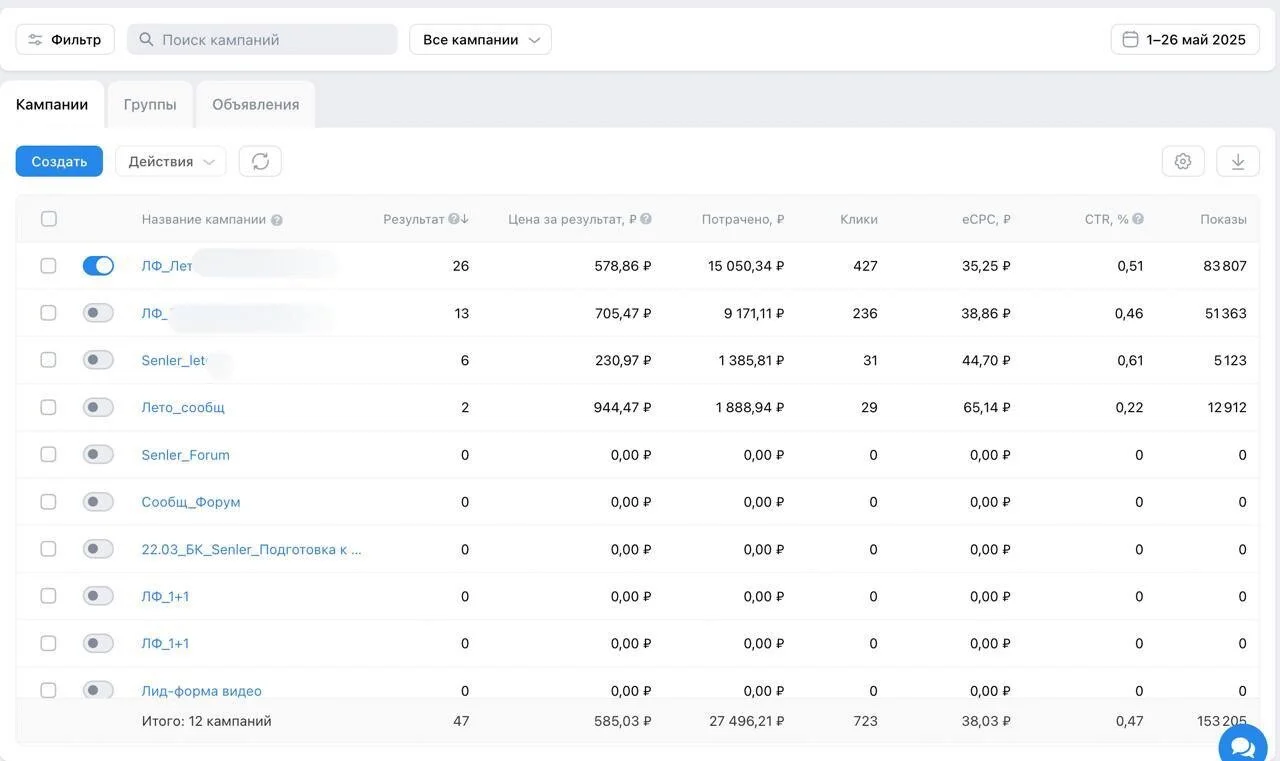
Task: Click the refresh icon next to Действия
Action: (260, 161)
